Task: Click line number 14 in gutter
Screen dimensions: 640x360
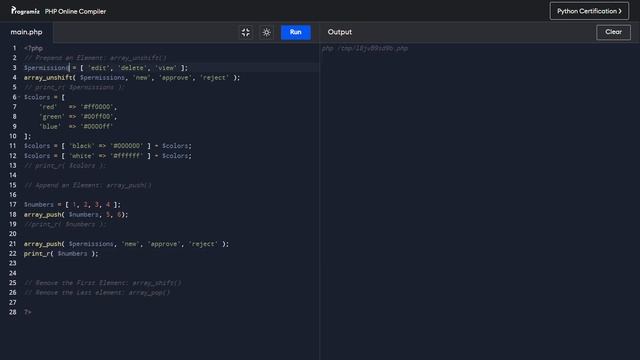Action: point(13,175)
